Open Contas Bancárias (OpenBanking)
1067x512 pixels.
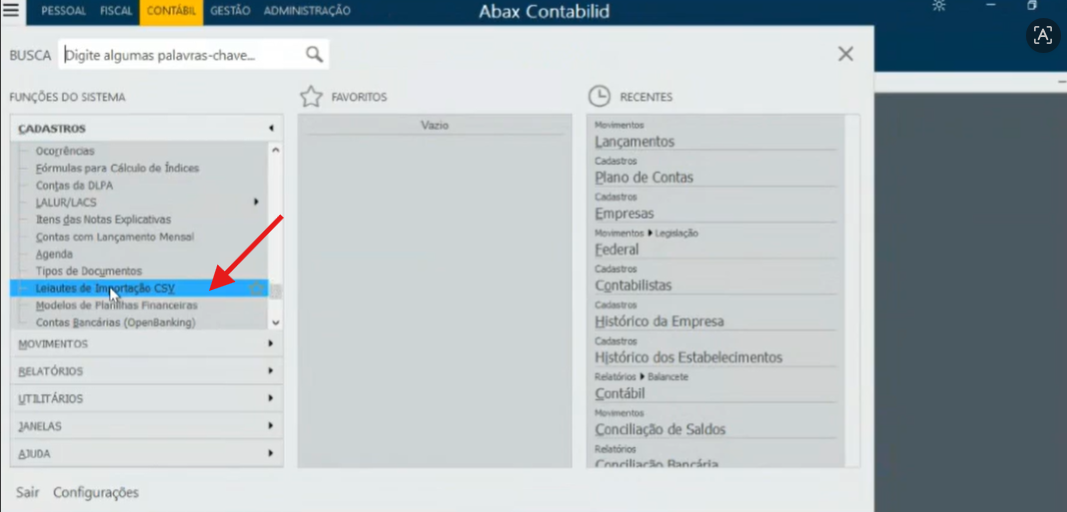tap(115, 323)
